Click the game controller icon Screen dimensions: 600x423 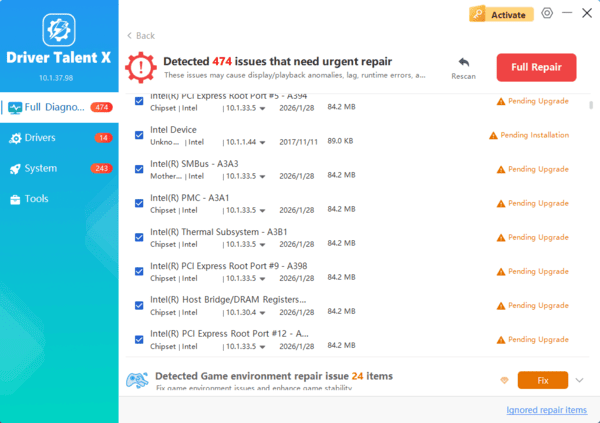pyautogui.click(x=137, y=380)
